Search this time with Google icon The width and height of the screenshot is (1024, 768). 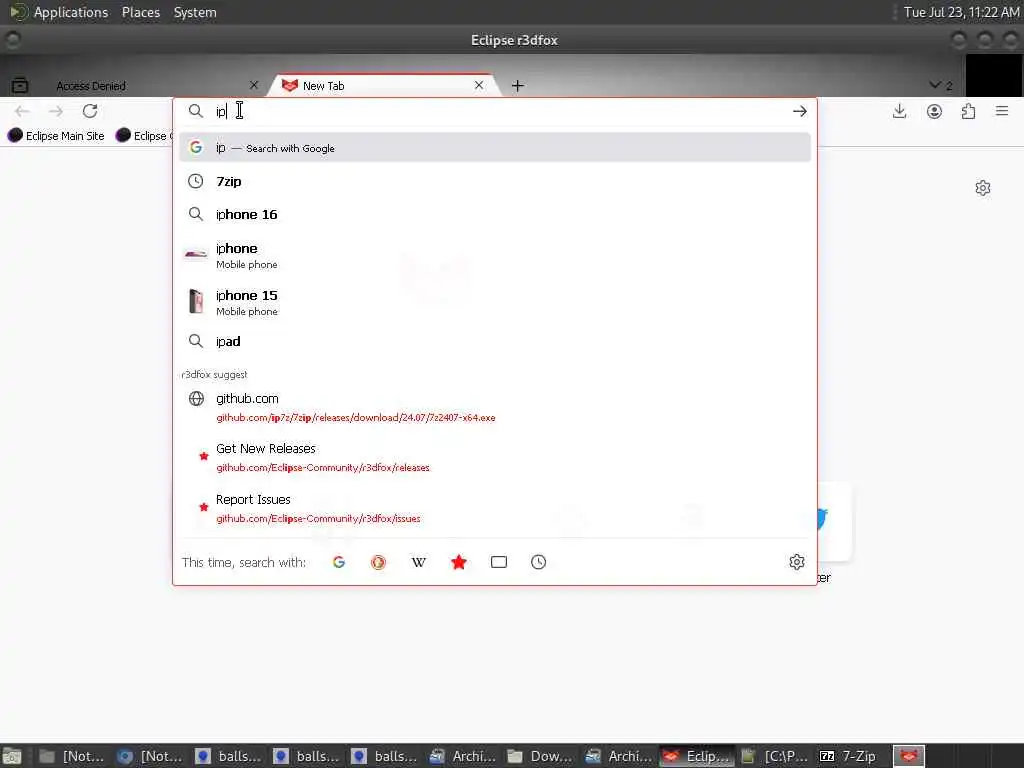click(338, 562)
